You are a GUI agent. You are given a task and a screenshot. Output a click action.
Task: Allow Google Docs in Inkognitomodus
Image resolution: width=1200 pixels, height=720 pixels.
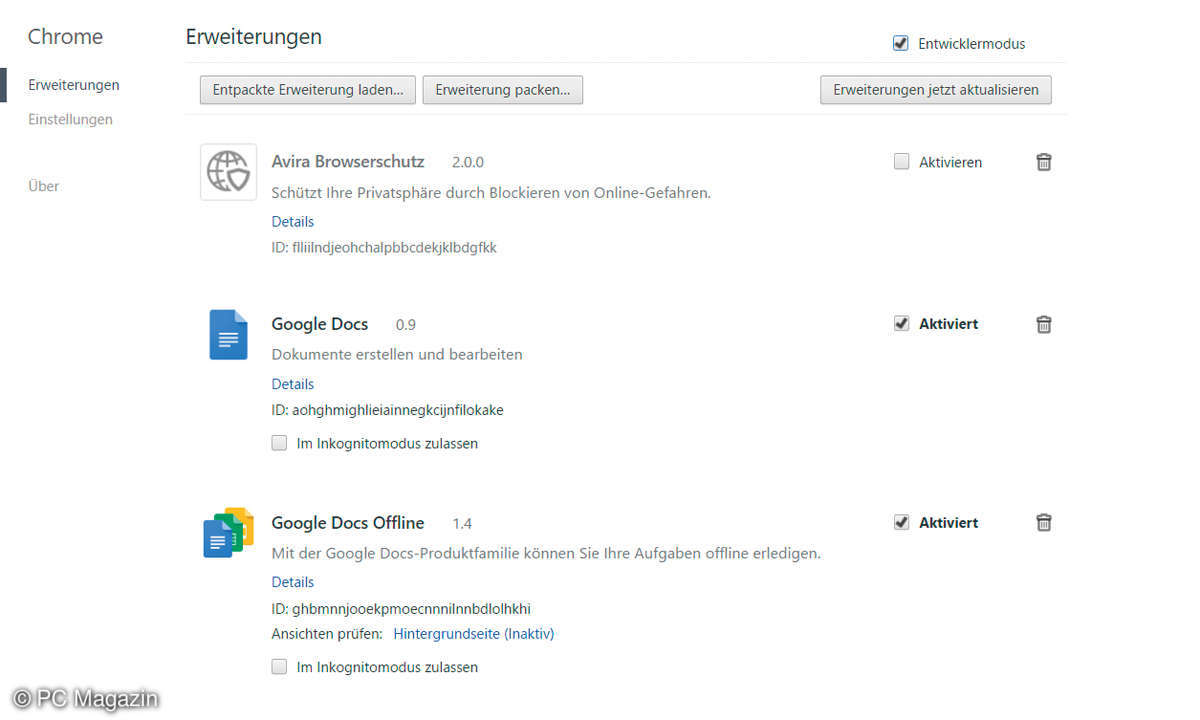click(279, 443)
